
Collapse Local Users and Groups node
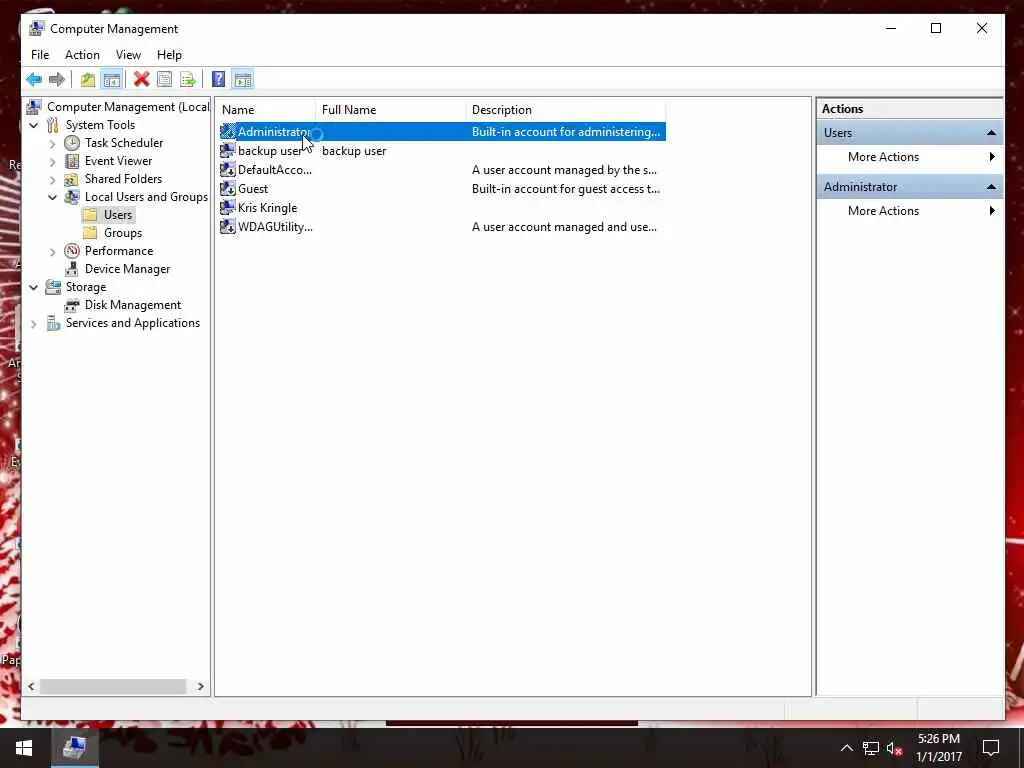tap(52, 197)
